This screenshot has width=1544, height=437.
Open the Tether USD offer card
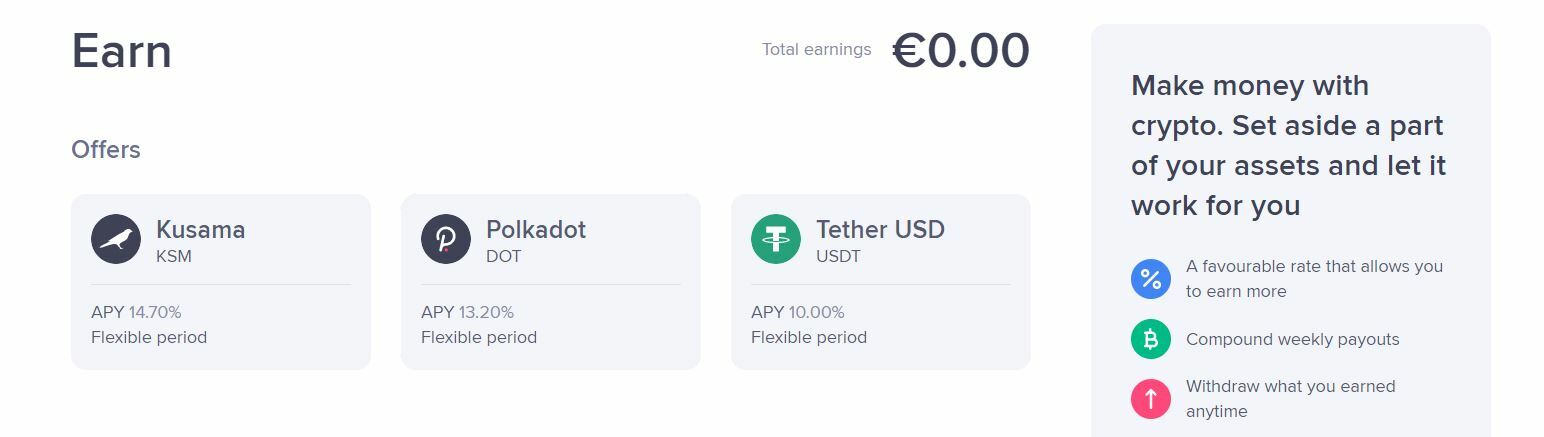(881, 282)
